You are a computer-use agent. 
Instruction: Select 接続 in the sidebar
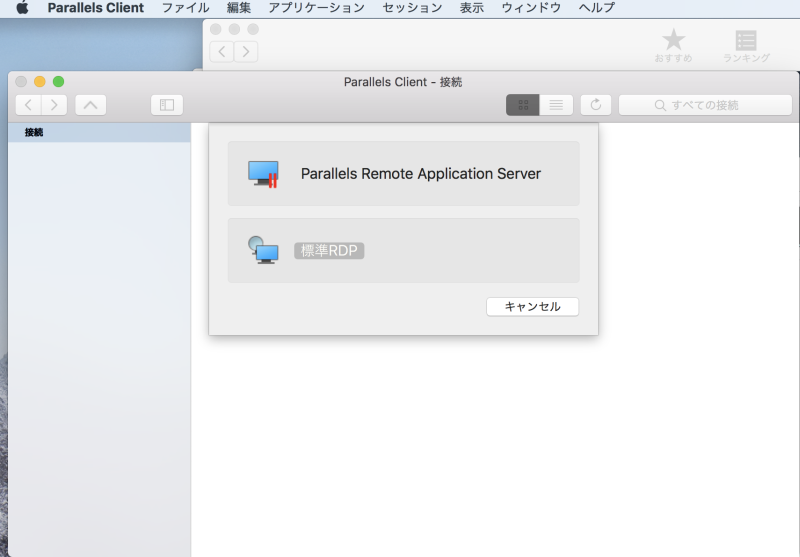pos(99,133)
